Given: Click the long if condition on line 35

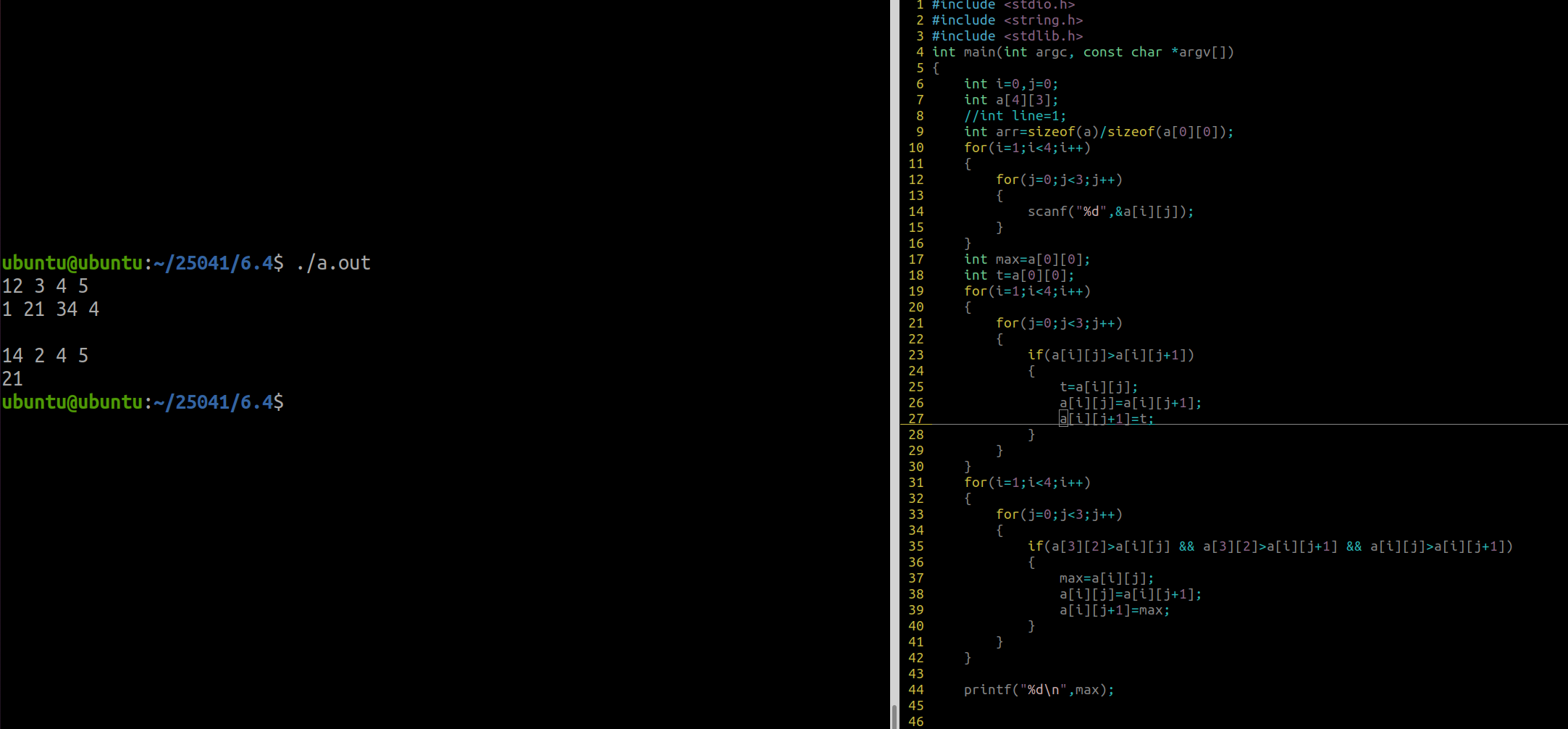Looking at the screenshot, I should point(1270,546).
